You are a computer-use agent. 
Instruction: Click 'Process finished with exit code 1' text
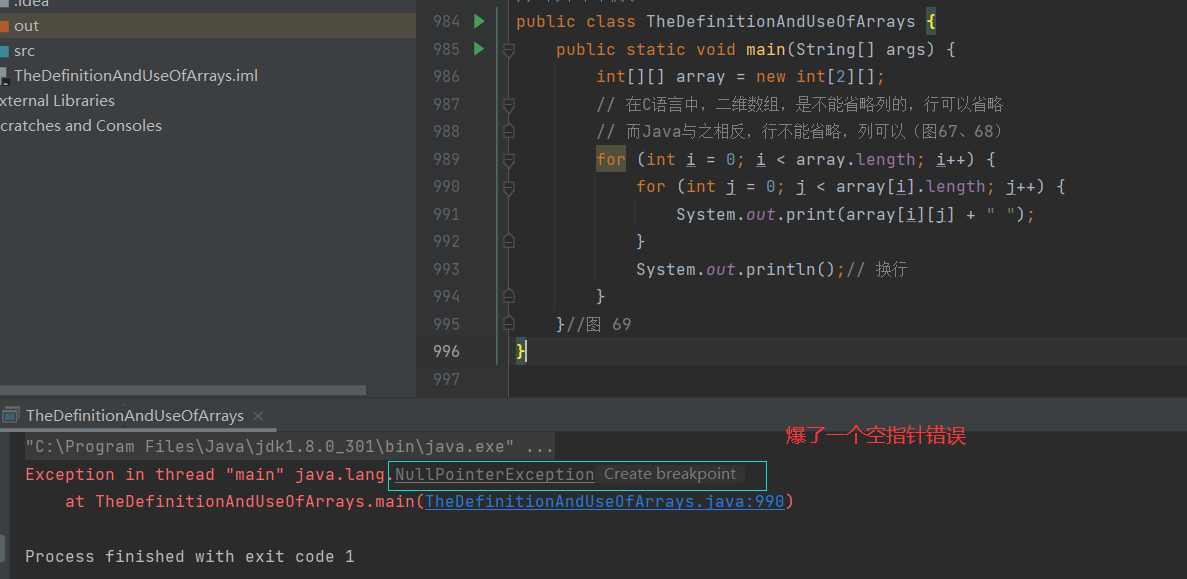189,556
